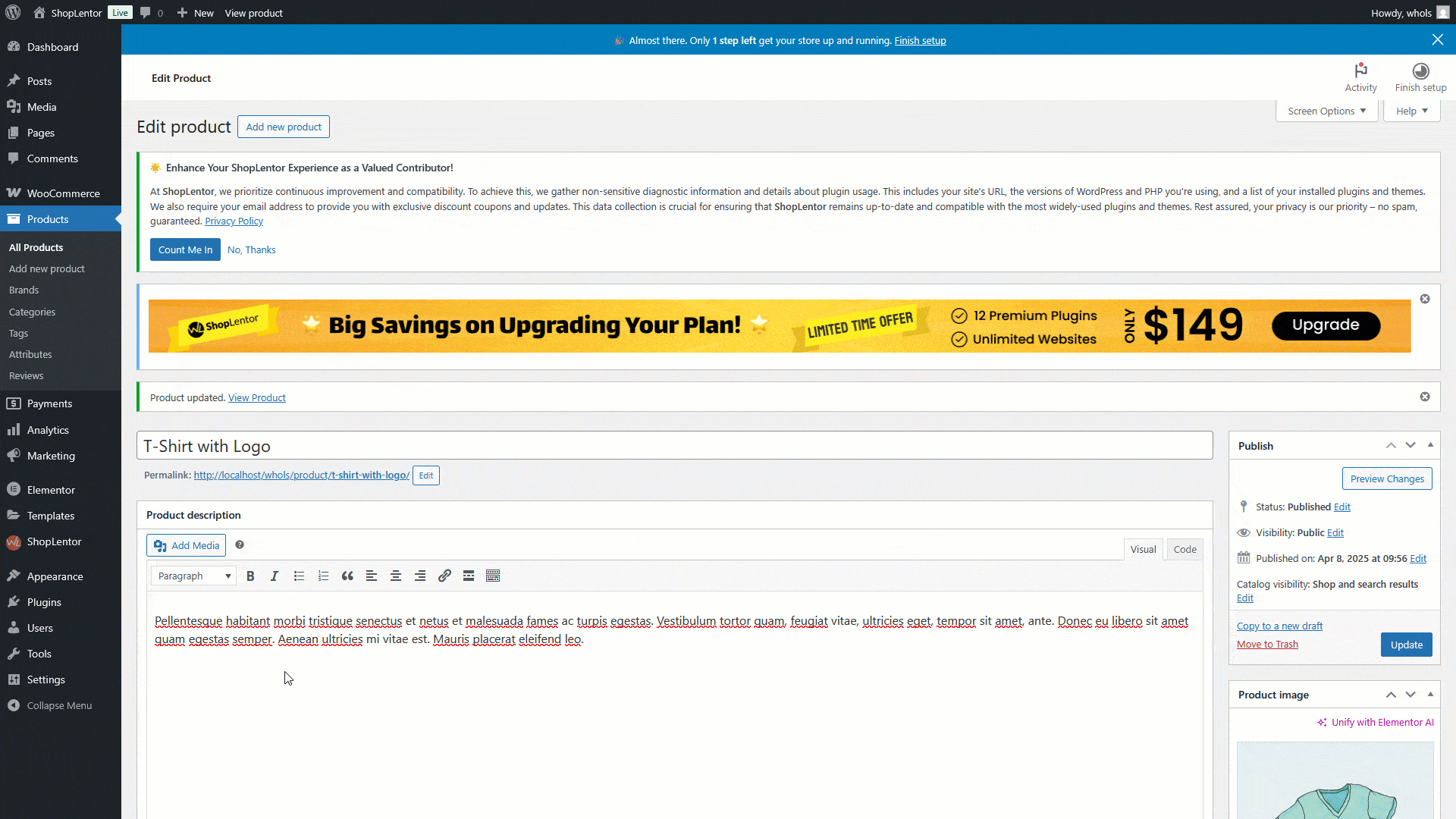This screenshot has height=819, width=1456.
Task: Open the Activity panel flag icon
Action: click(1360, 71)
